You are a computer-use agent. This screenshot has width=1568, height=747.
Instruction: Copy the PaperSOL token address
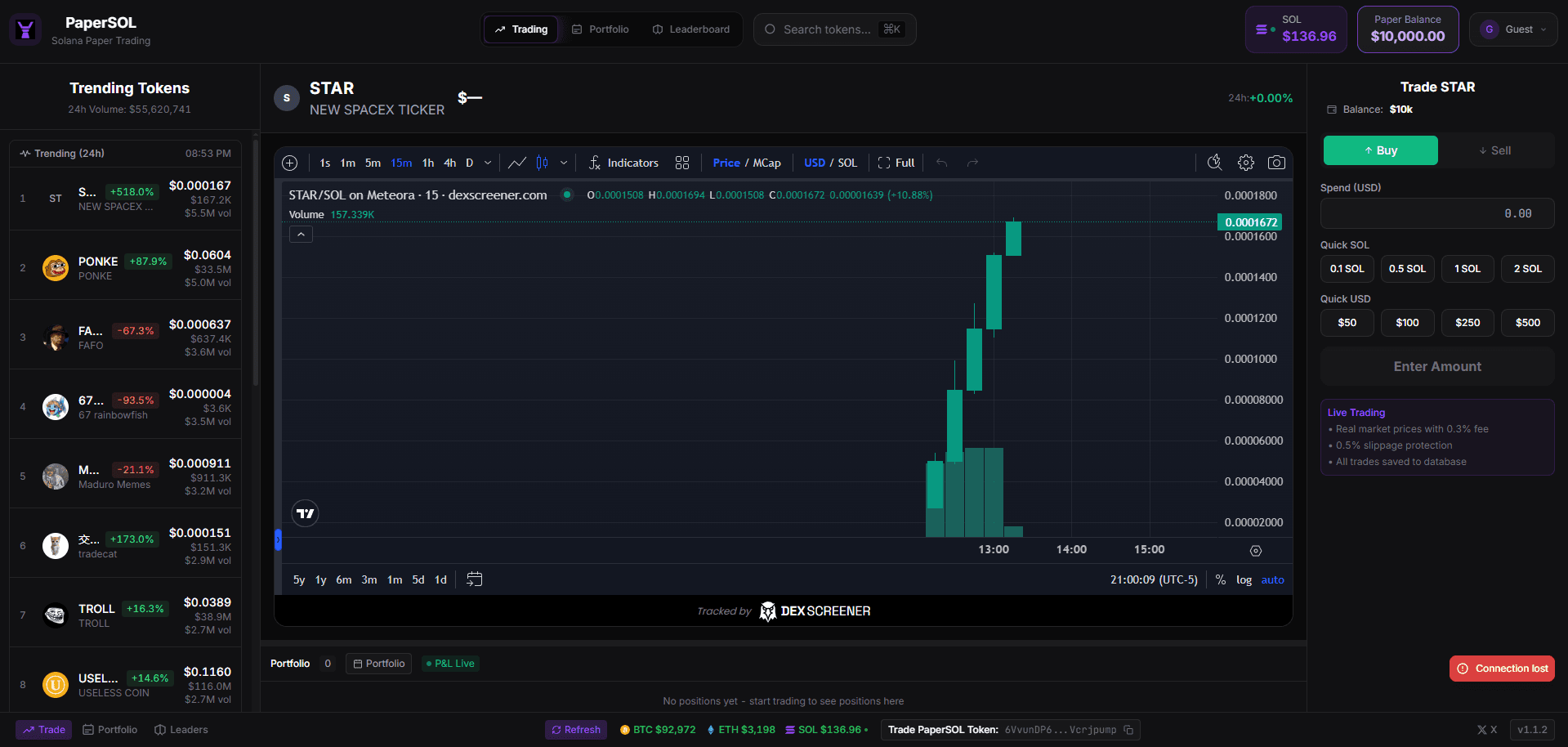pyautogui.click(x=1128, y=730)
